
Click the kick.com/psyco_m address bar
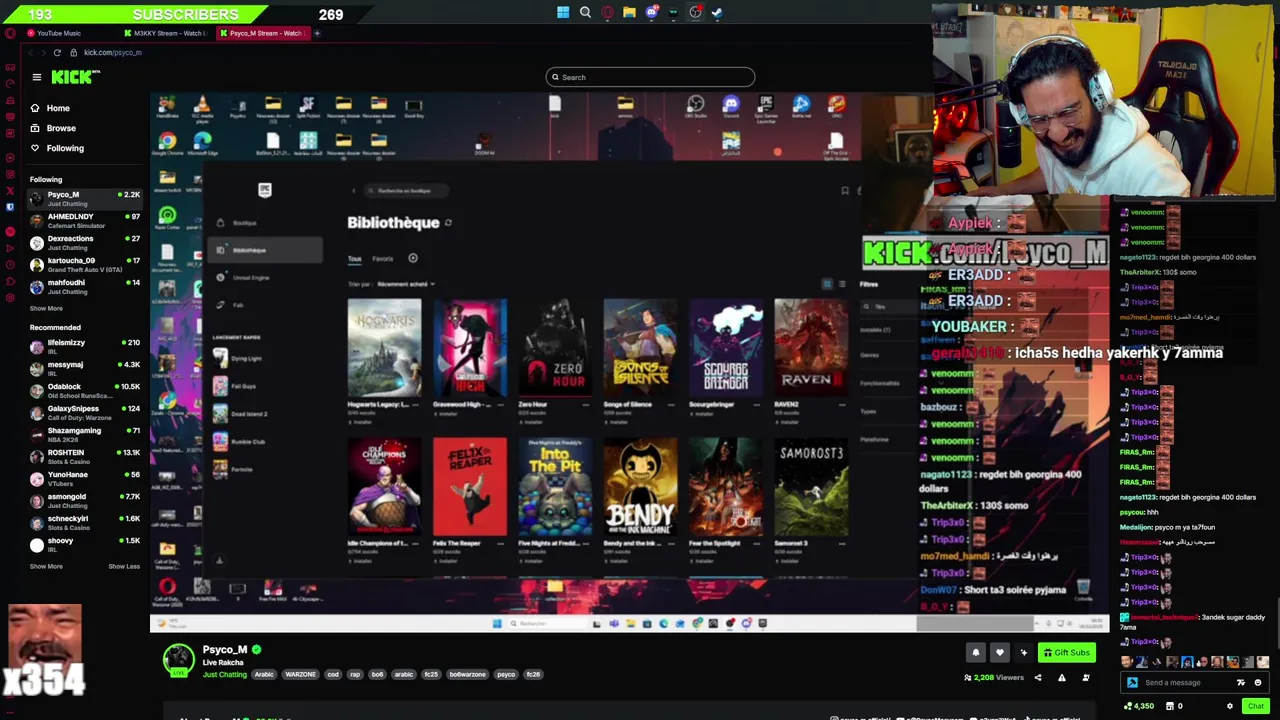(x=113, y=52)
